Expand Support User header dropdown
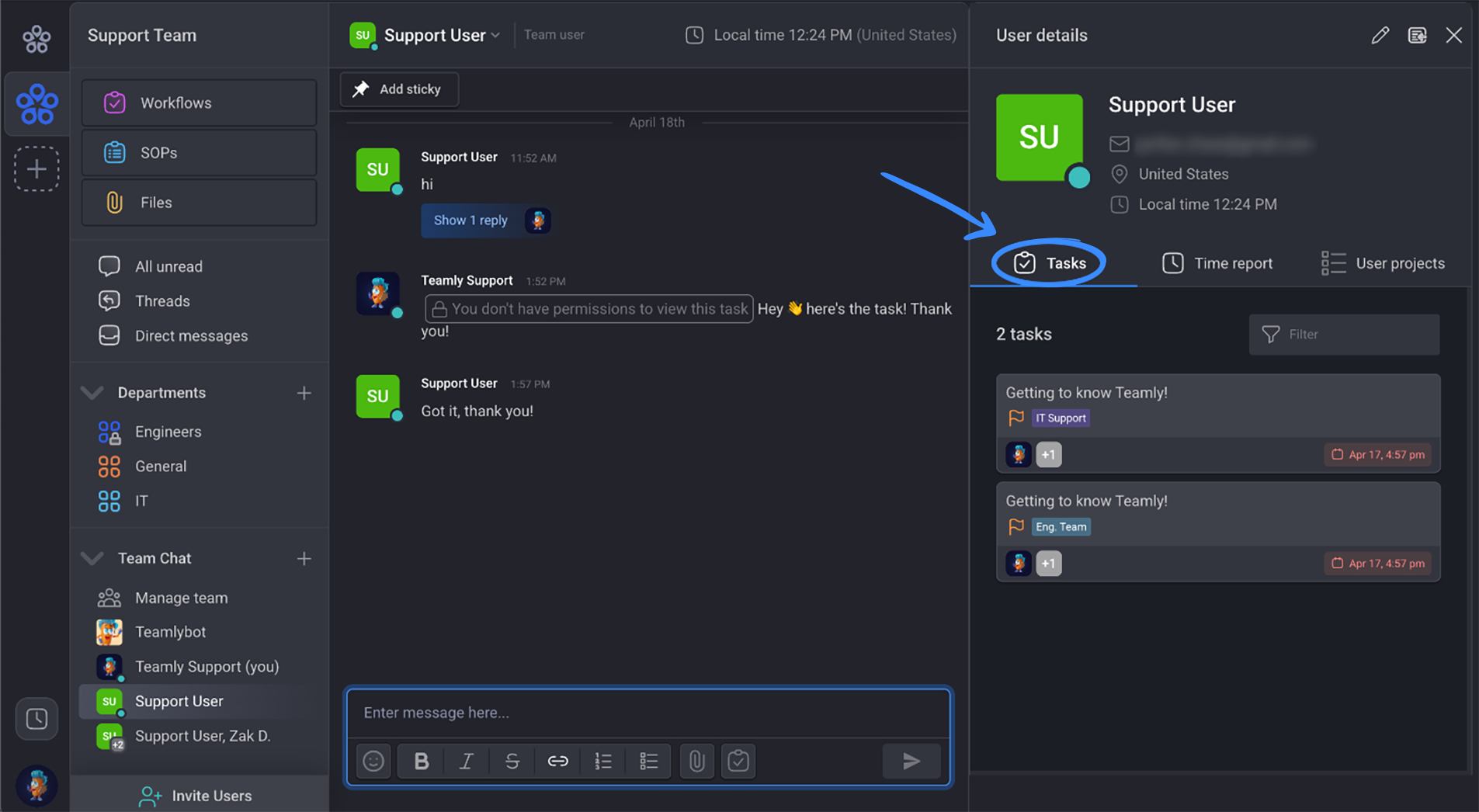Image resolution: width=1479 pixels, height=812 pixels. click(495, 35)
